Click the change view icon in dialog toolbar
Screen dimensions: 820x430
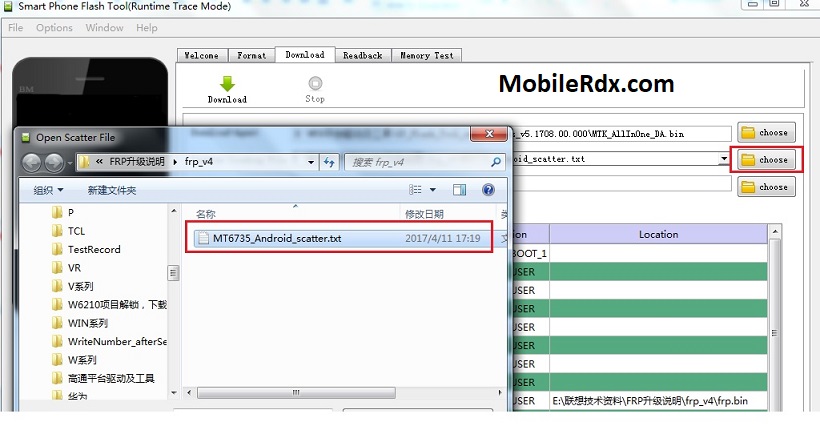click(x=415, y=190)
